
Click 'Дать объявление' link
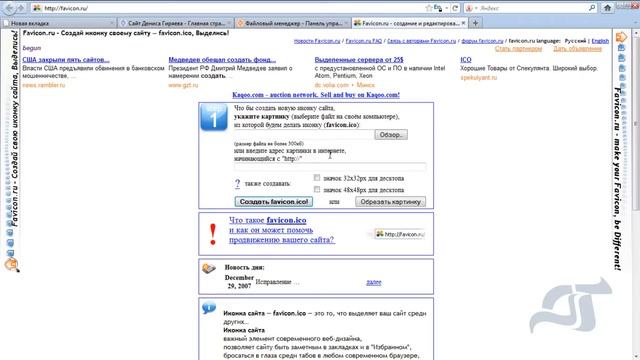[x=577, y=49]
